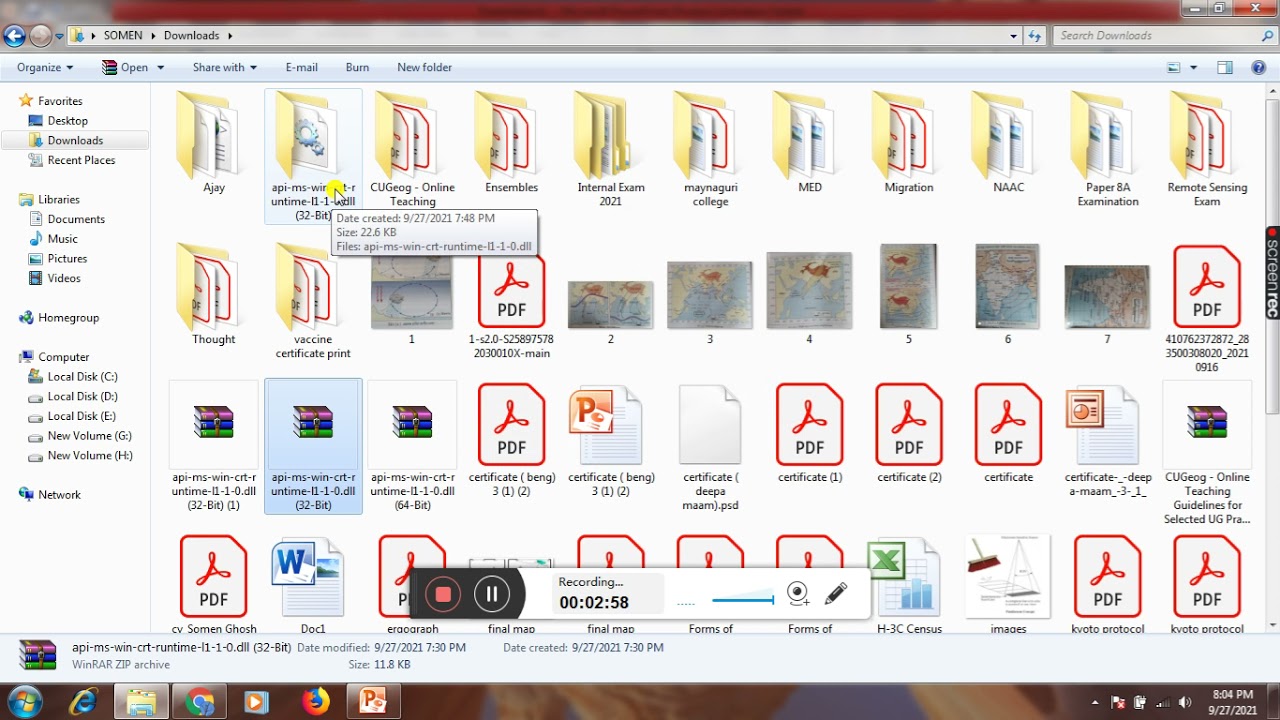Select the Paper 8A Examination folder
This screenshot has height=720, width=1280.
pyautogui.click(x=1107, y=149)
